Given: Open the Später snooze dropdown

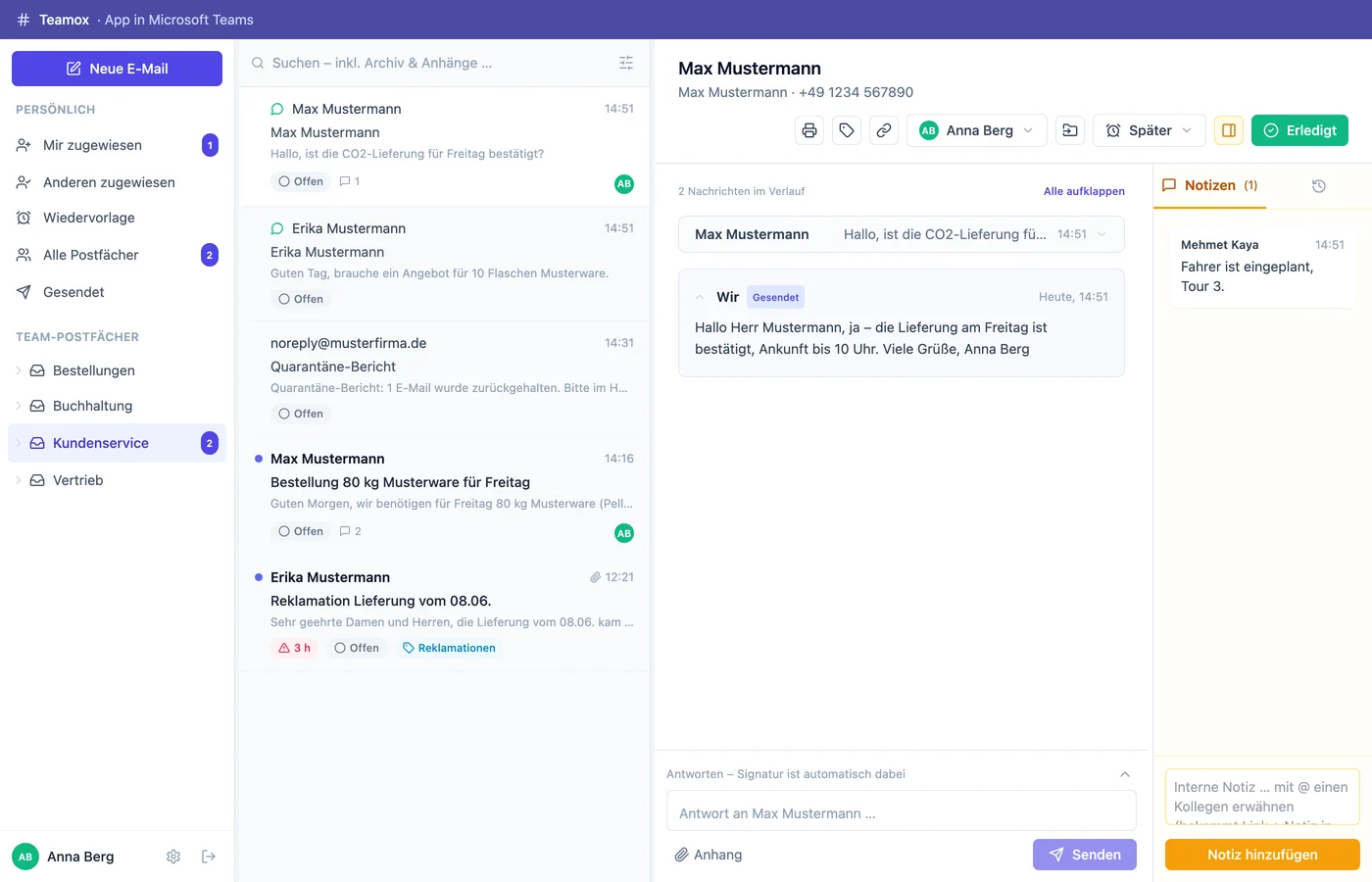Looking at the screenshot, I should click(x=1149, y=130).
